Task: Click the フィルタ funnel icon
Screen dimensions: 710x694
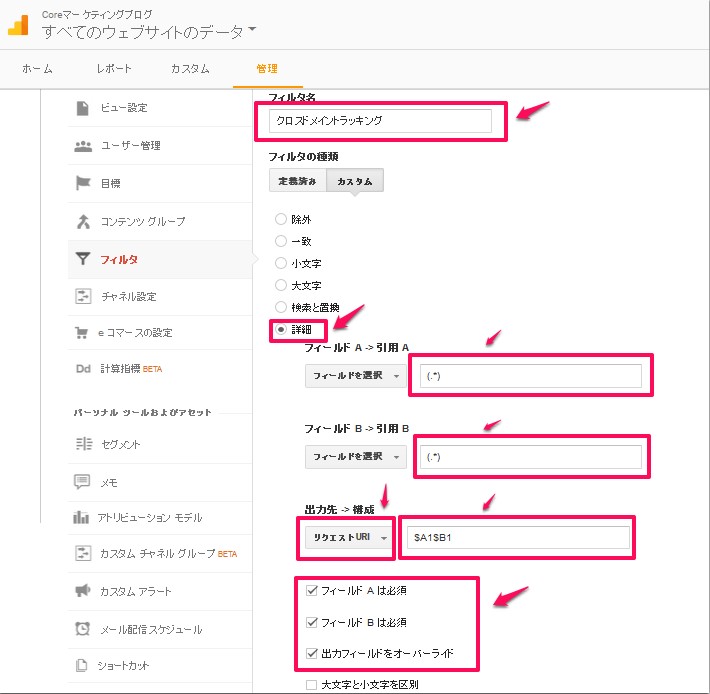Action: (x=83, y=259)
